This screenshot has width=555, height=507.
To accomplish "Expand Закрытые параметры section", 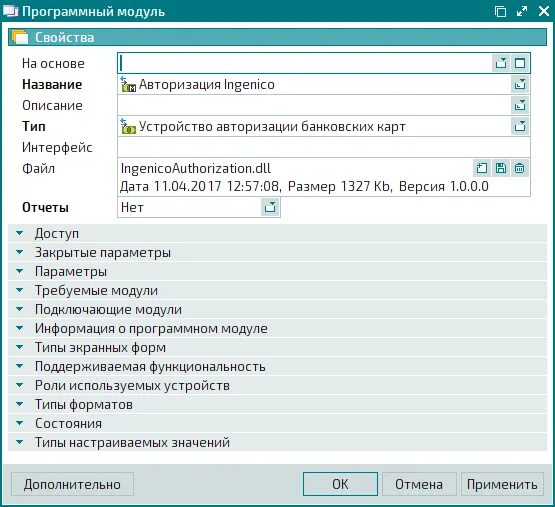I will pyautogui.click(x=278, y=252).
